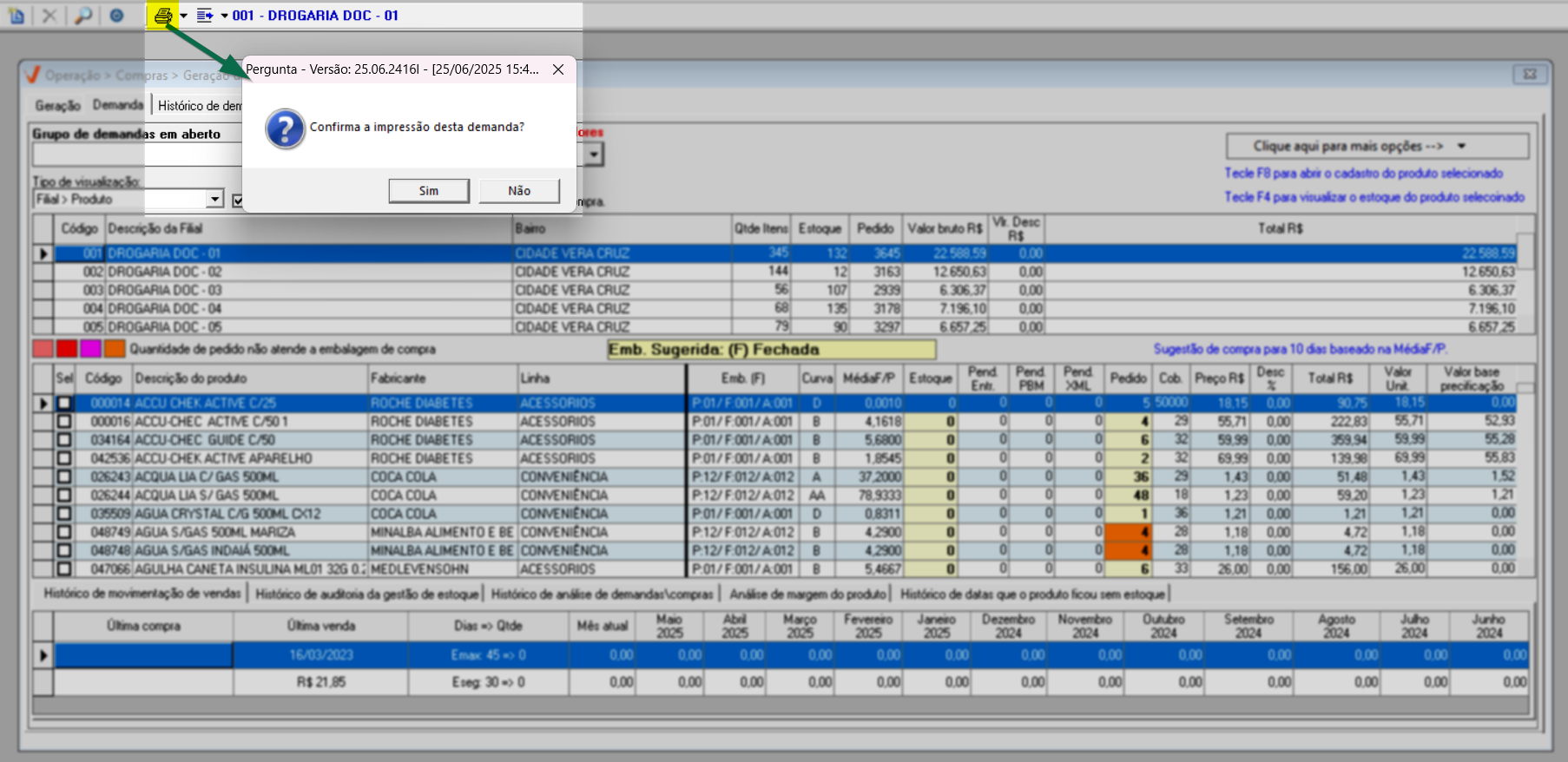Click the row indicator arrow for DROGARIA DOC - 01

pyautogui.click(x=43, y=253)
